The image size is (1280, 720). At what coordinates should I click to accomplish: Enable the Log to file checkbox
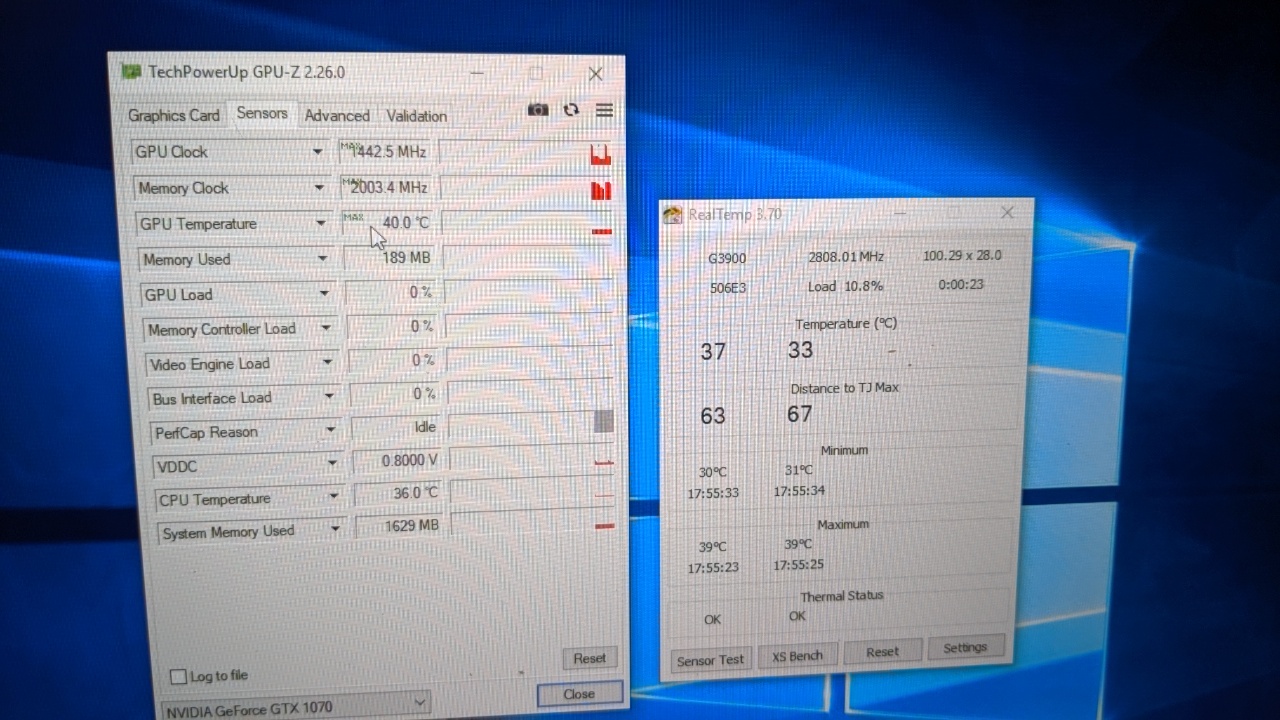(179, 677)
